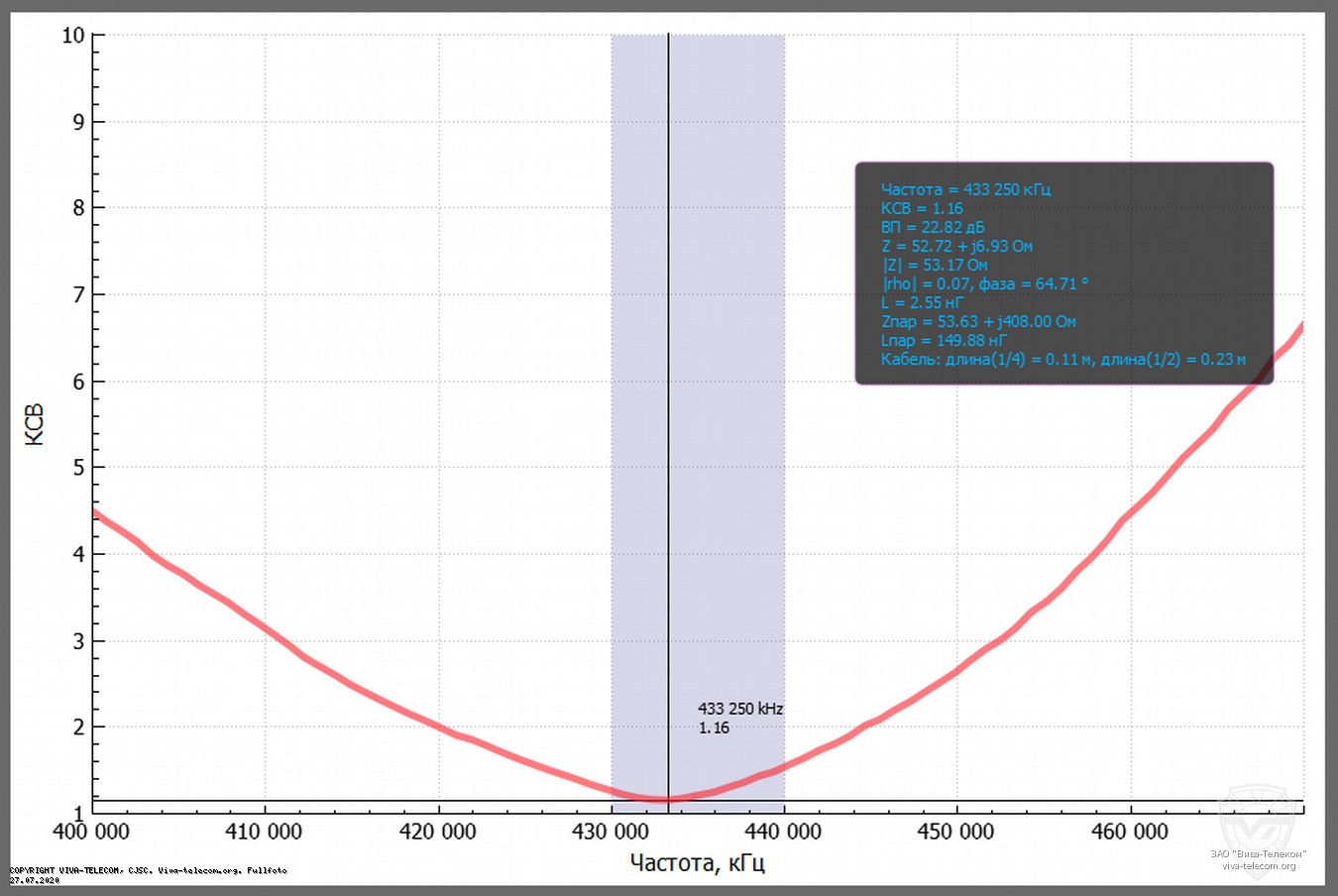Click the 'Lпар = 149.88 нГ' line
Image resolution: width=1338 pixels, height=896 pixels.
[x=943, y=340]
